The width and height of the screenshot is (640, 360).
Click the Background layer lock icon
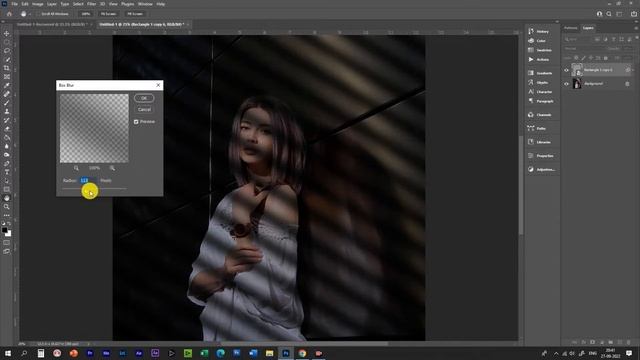(627, 84)
